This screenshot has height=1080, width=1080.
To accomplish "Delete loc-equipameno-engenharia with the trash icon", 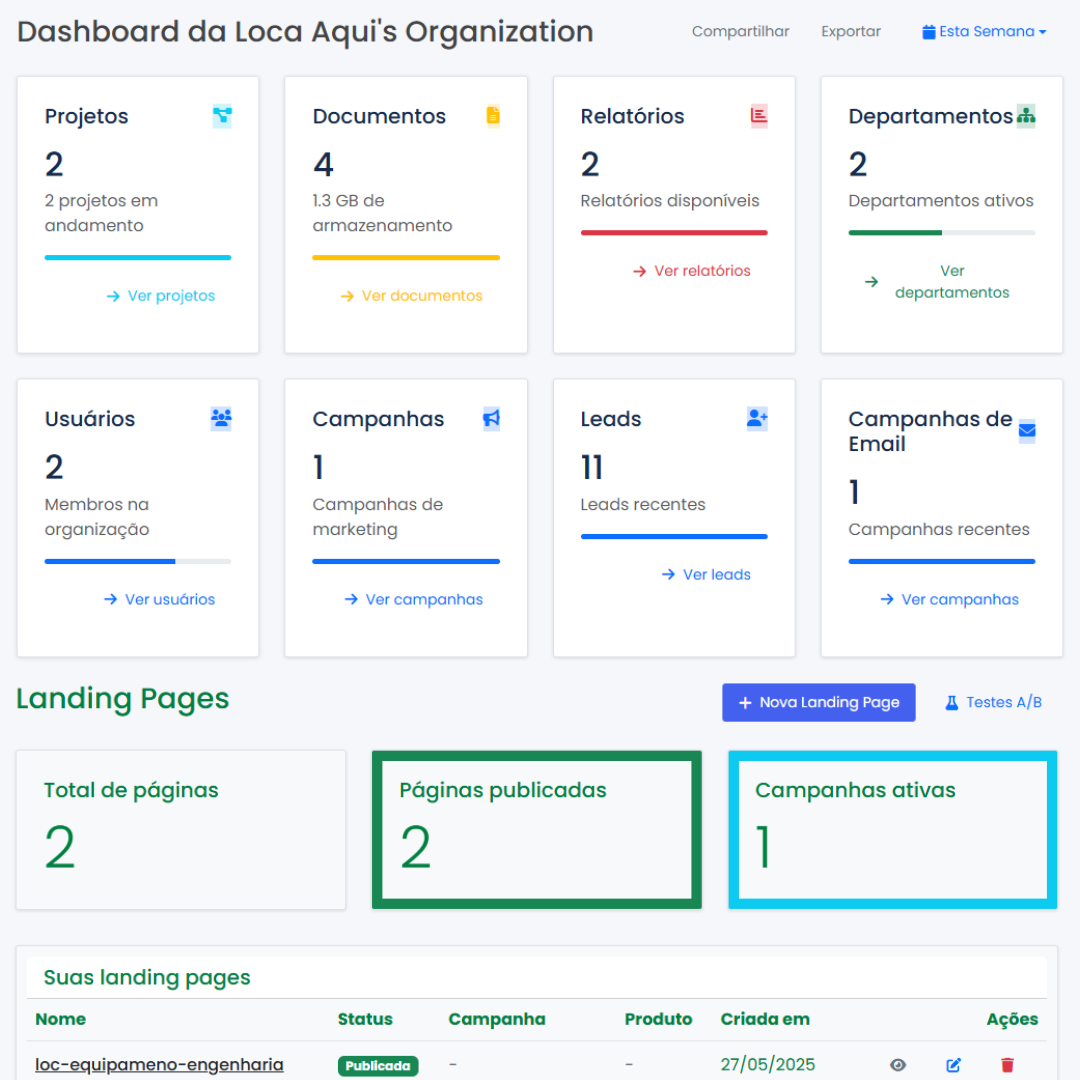I will [1007, 1065].
